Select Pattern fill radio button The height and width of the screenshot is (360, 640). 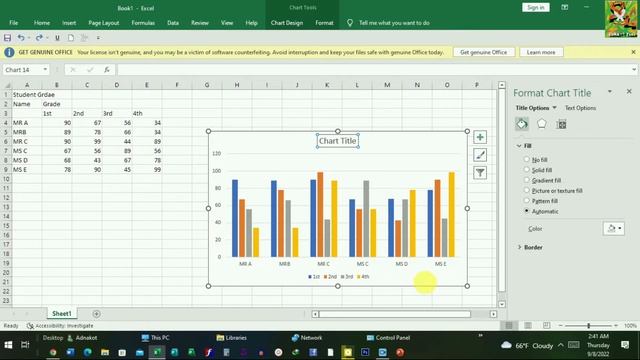point(527,200)
